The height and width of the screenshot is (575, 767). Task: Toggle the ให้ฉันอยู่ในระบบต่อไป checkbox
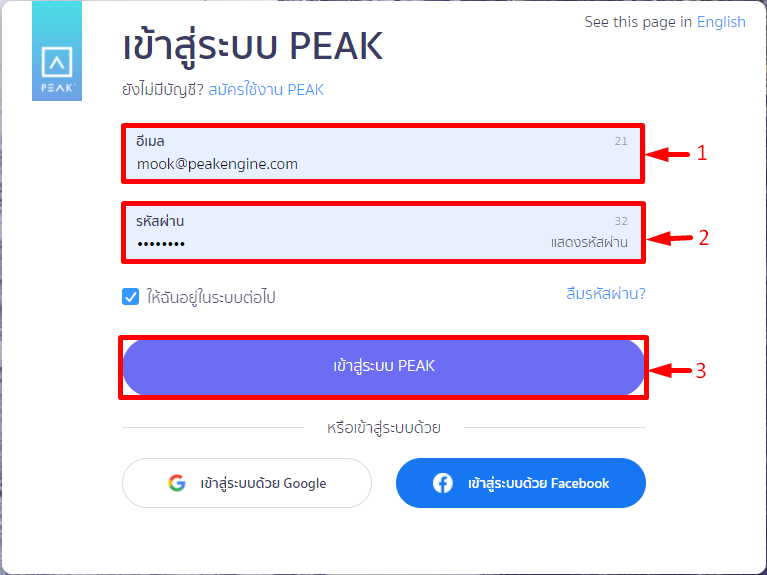click(131, 297)
